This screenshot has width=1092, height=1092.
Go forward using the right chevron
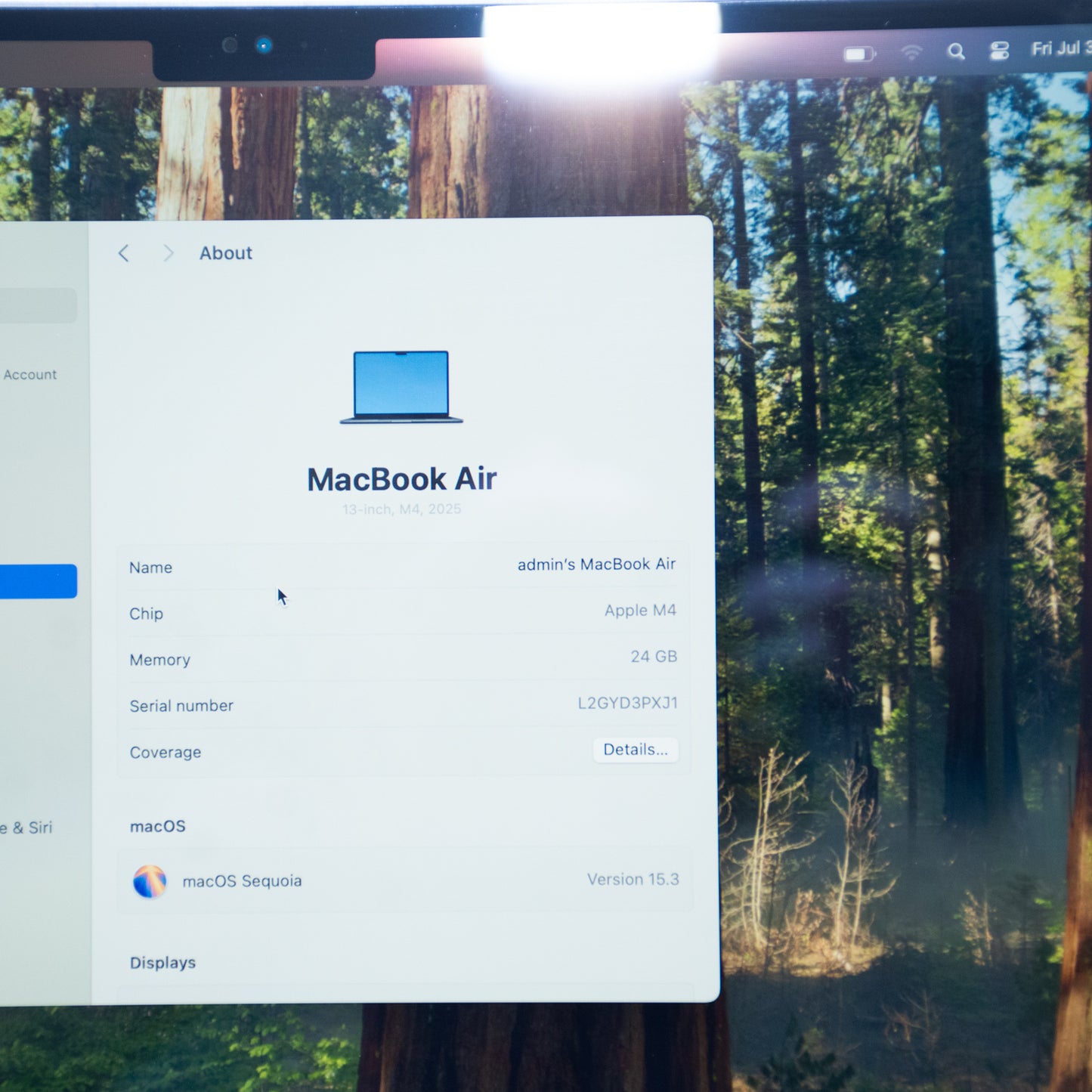click(168, 253)
